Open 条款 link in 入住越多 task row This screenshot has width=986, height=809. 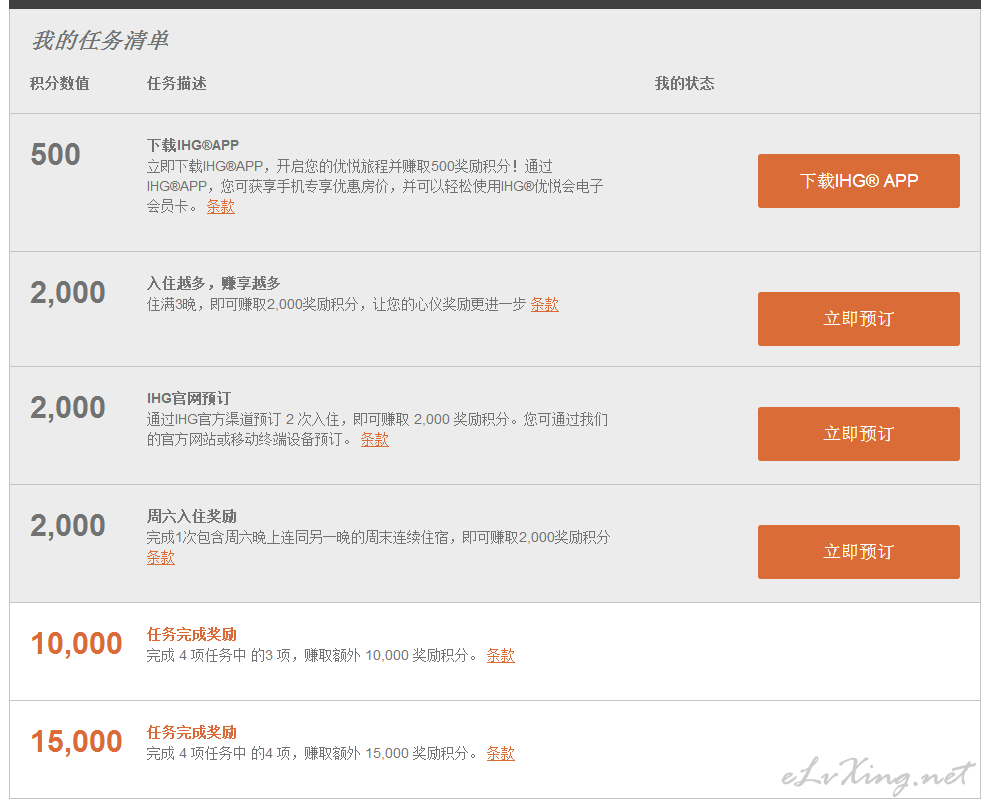545,304
